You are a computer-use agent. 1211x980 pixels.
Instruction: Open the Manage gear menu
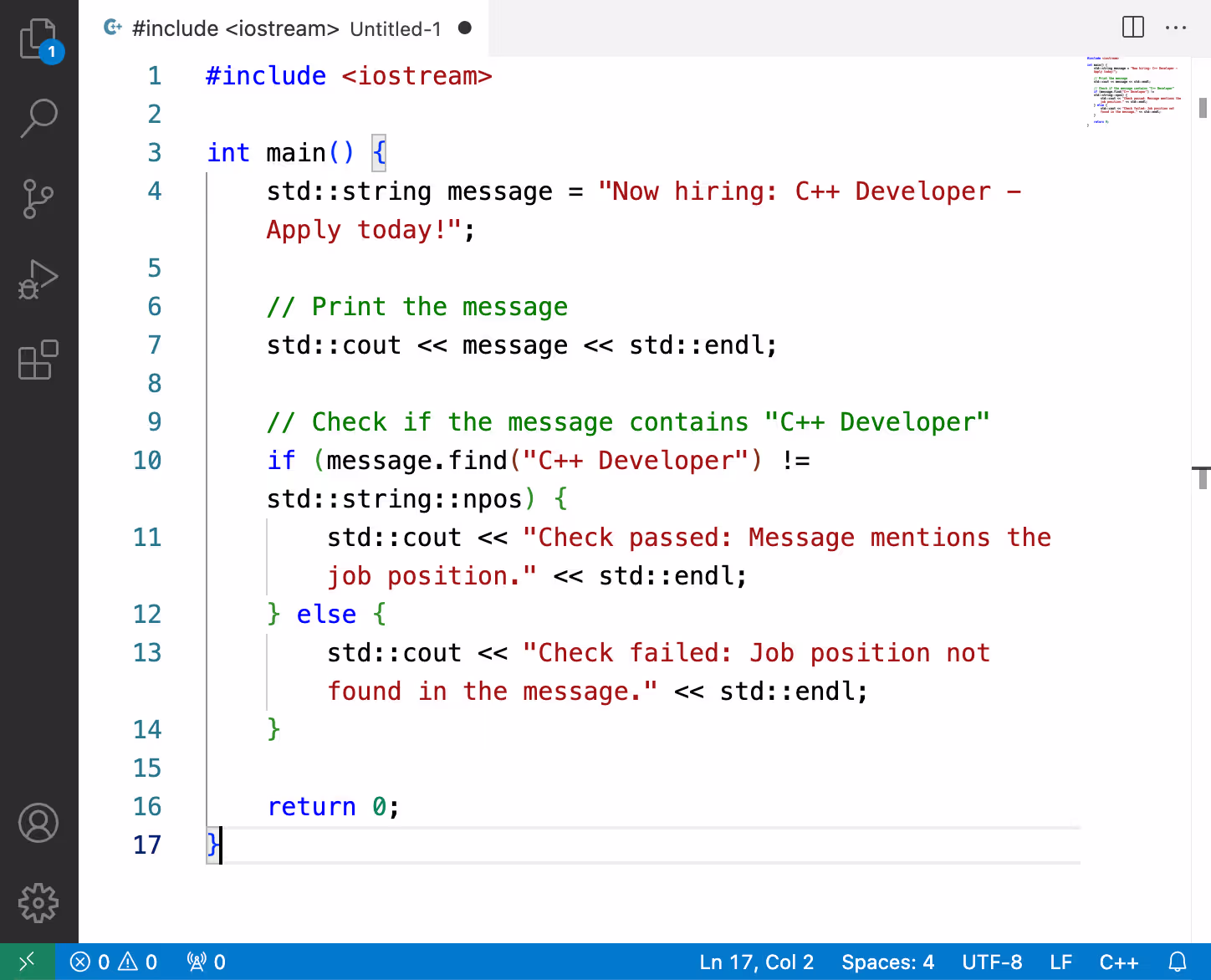pos(38,903)
